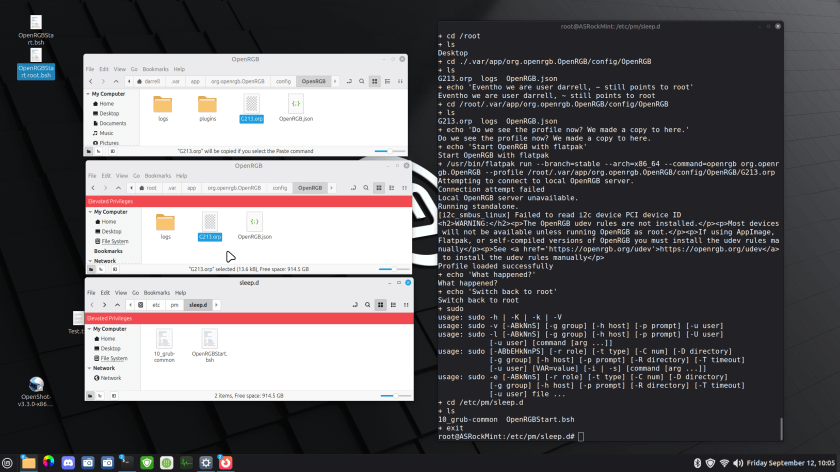Open the OpenShot desktop icon
840x472 pixels.
click(x=36, y=388)
